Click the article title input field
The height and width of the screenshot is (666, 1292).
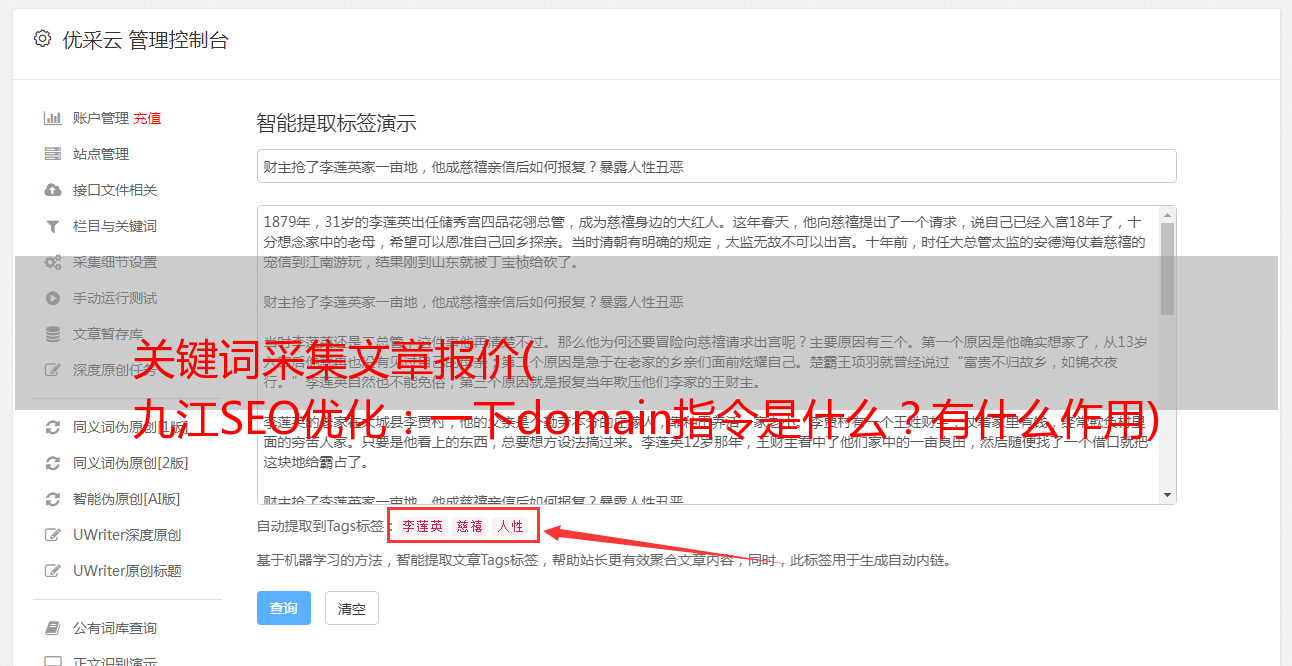716,166
